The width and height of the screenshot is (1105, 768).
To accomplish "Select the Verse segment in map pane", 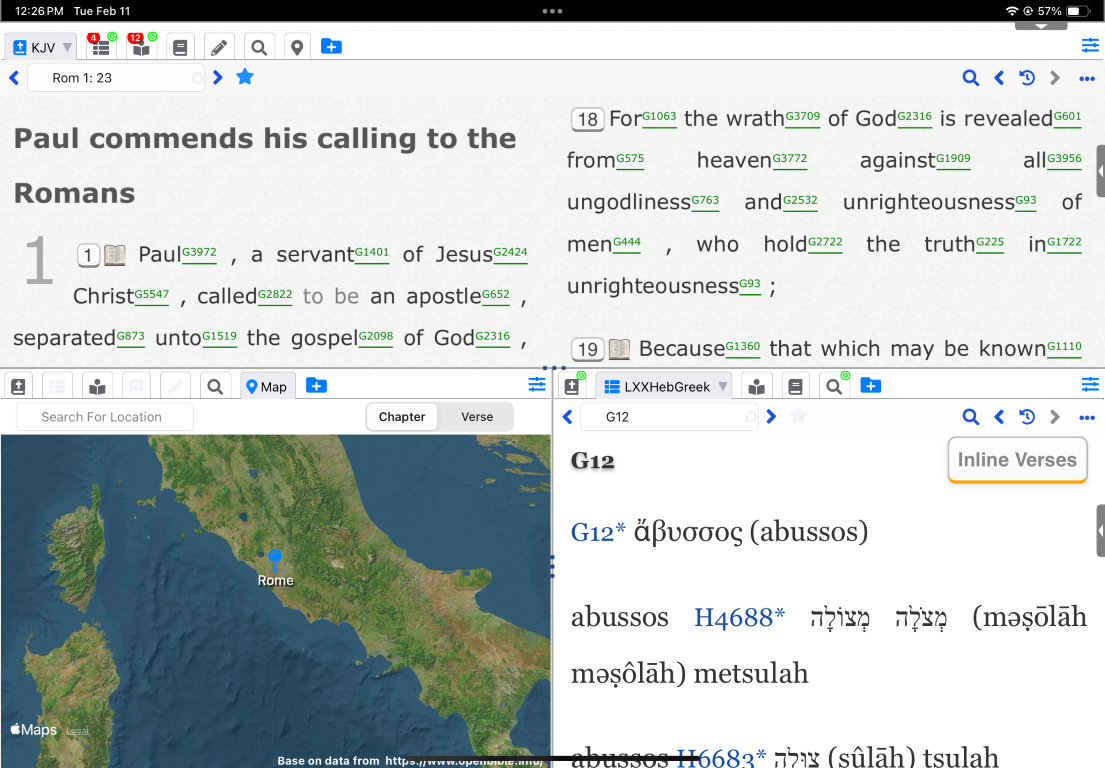I will tap(477, 417).
